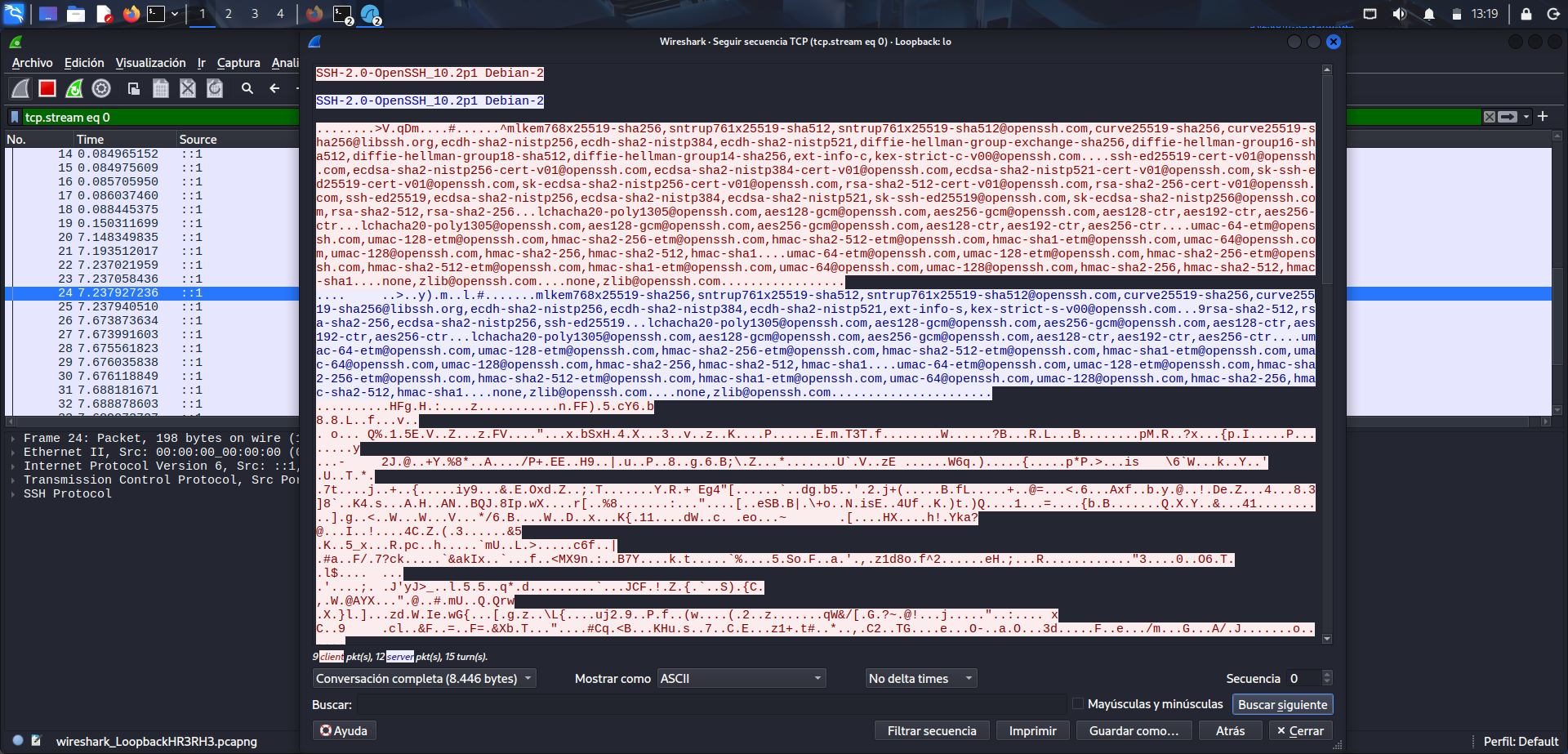Click the red stop capture icon
Viewport: 1568px width, 754px height.
coord(47,88)
